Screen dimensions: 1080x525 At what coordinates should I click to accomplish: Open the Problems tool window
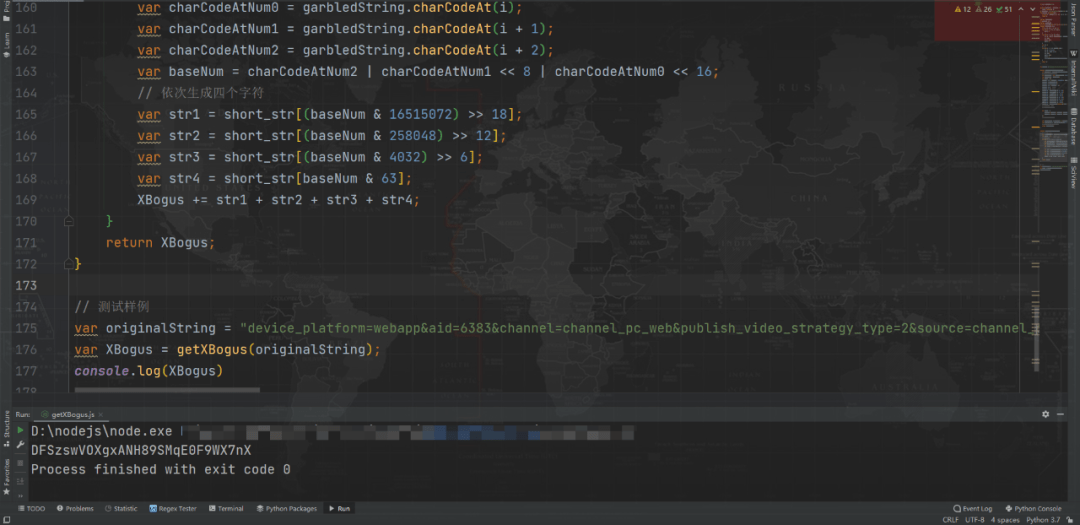tap(75, 508)
